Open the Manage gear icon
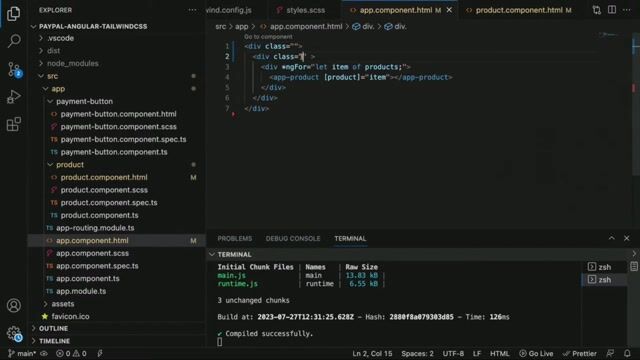The image size is (640, 360). (x=14, y=333)
